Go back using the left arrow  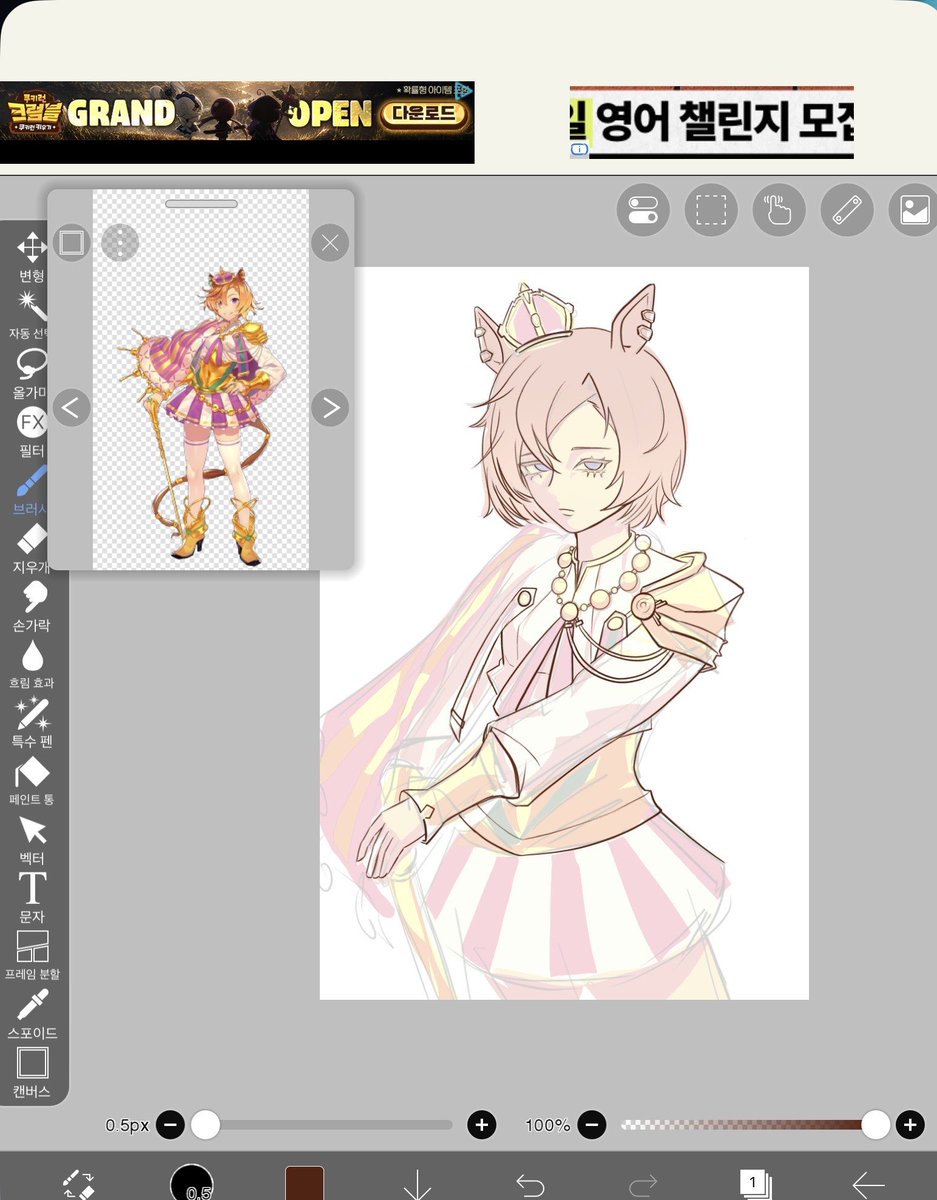(868, 1185)
